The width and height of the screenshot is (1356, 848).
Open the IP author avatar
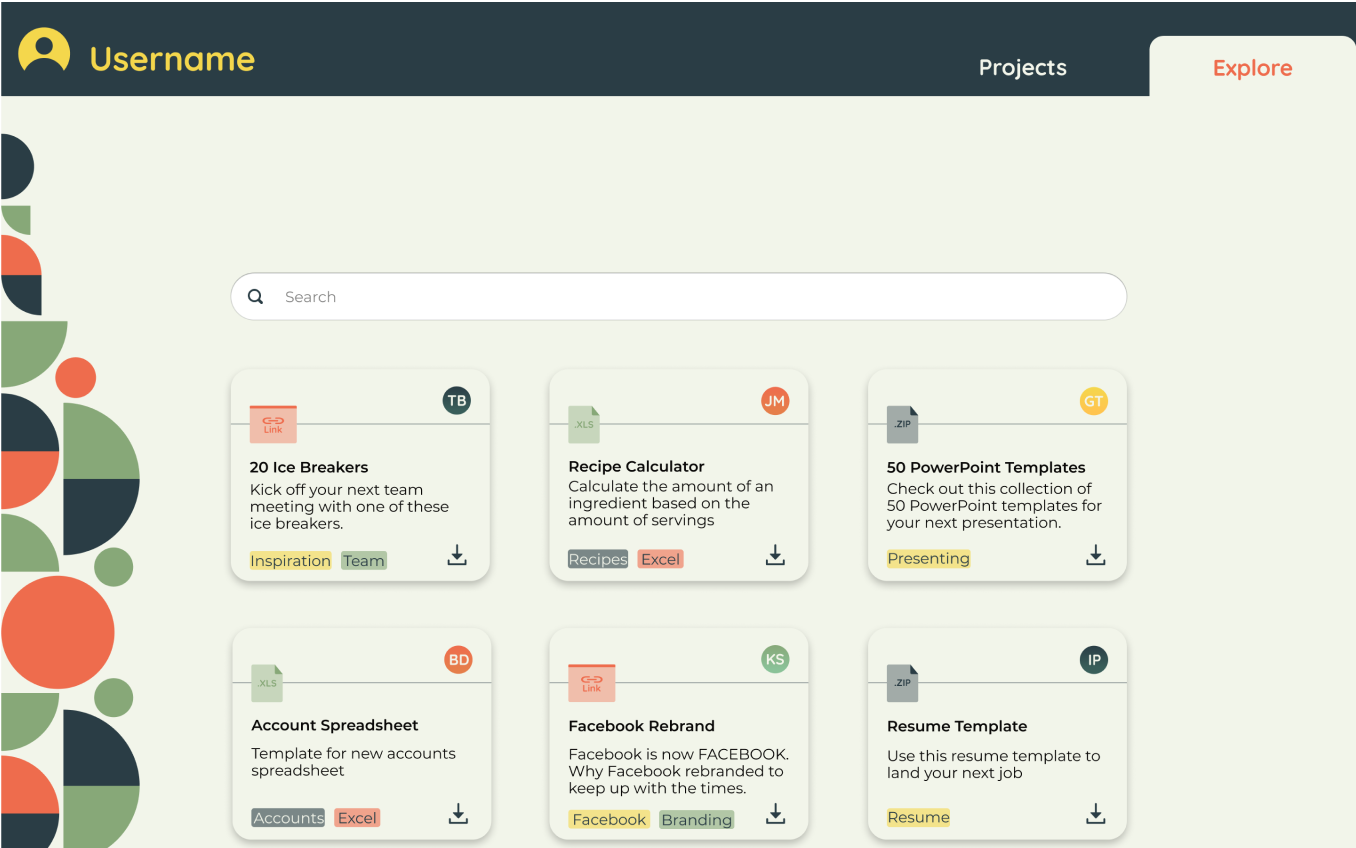1094,660
